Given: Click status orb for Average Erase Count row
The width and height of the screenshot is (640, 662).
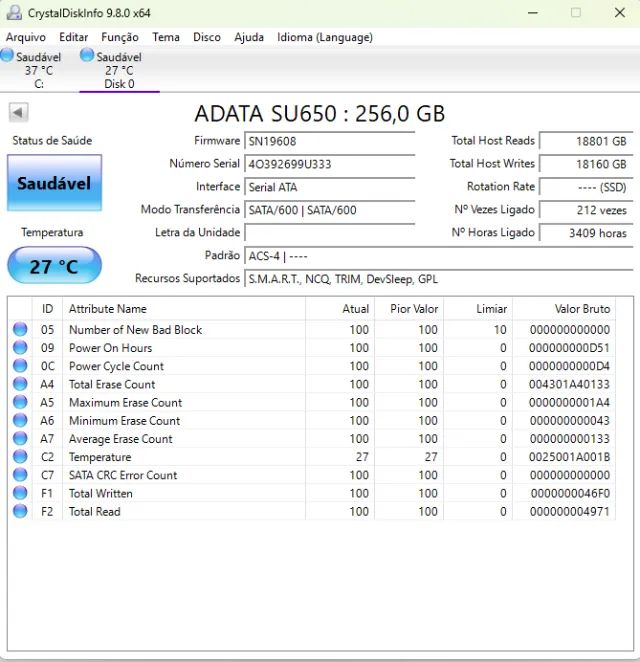Looking at the screenshot, I should (20, 438).
